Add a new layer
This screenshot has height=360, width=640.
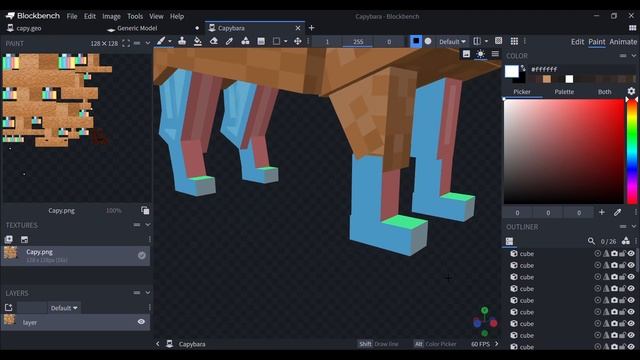point(9,307)
